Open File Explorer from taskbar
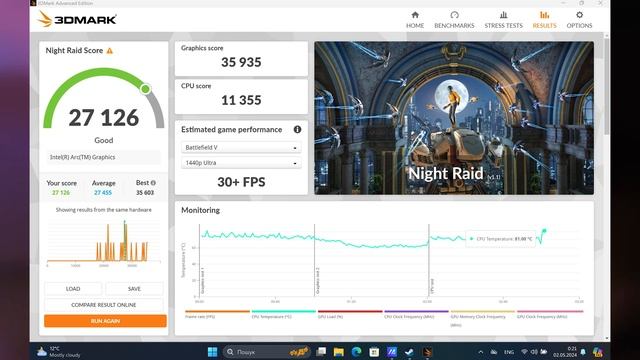The width and height of the screenshot is (640, 360). [338, 352]
